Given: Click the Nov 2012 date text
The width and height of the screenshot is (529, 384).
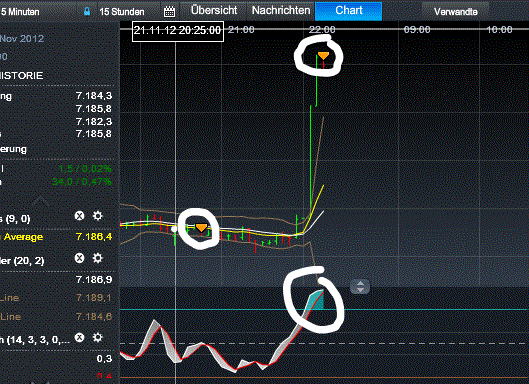Looking at the screenshot, I should coord(22,38).
